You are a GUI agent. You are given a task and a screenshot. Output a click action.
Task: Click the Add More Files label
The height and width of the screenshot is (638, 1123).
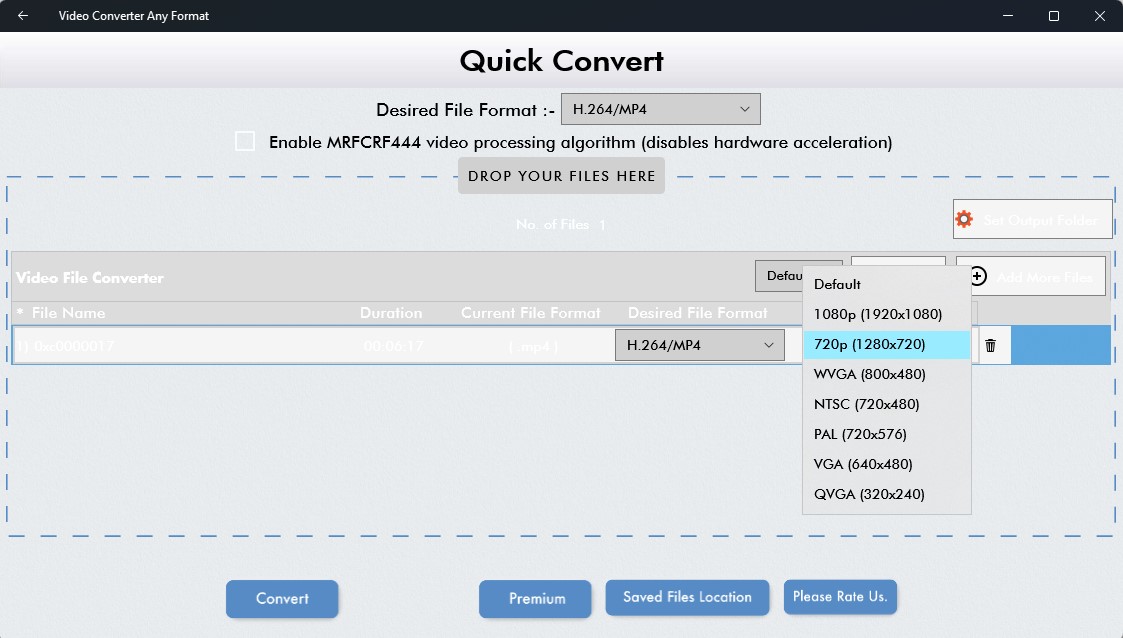point(1044,277)
